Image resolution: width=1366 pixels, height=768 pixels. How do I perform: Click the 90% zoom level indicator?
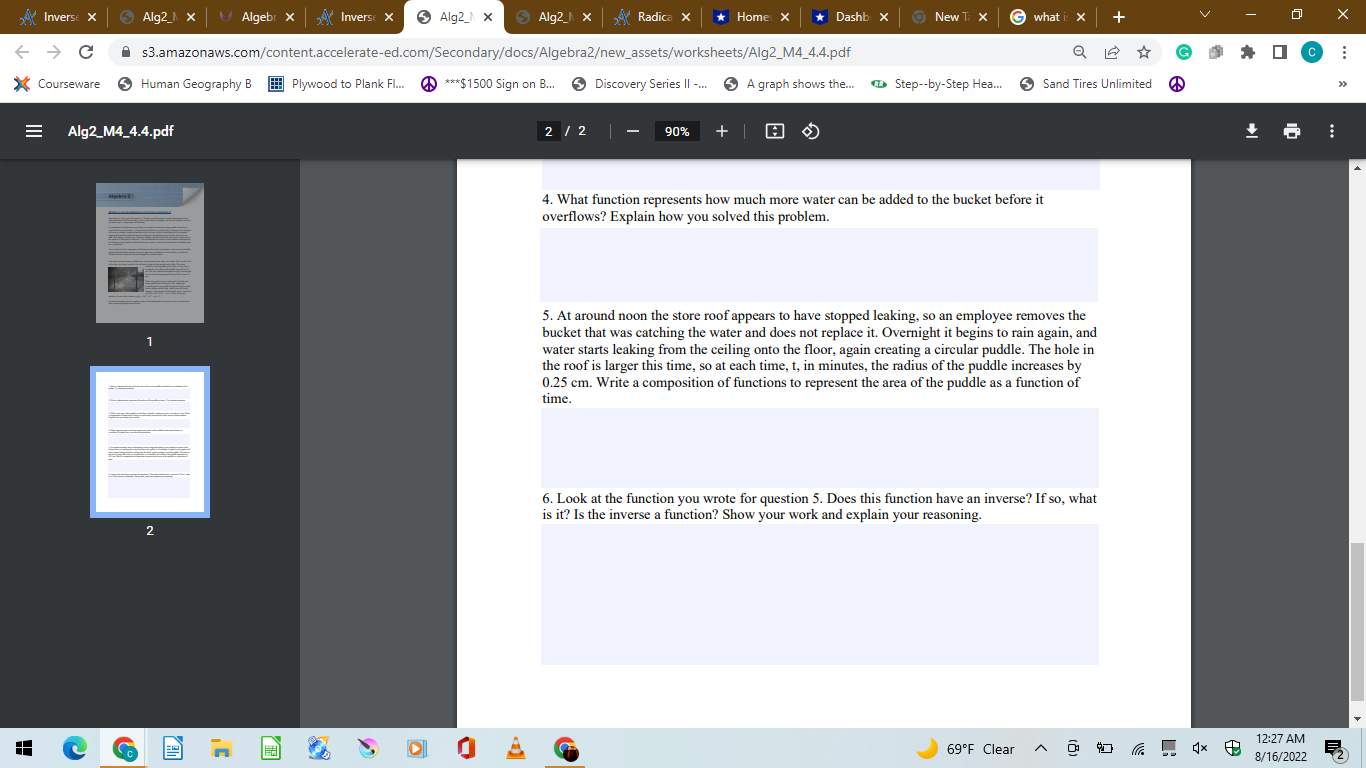point(677,130)
